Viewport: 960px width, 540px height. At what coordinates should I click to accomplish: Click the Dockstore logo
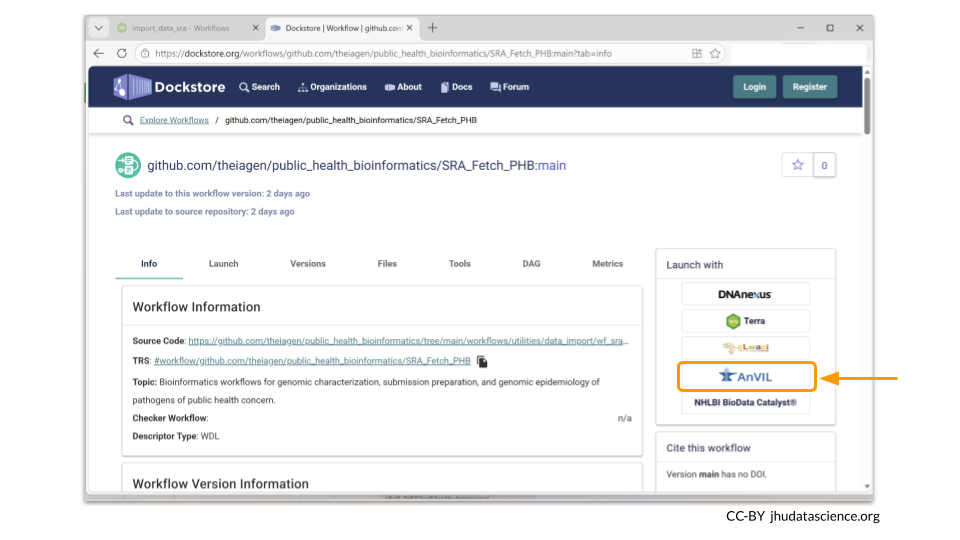[x=169, y=87]
